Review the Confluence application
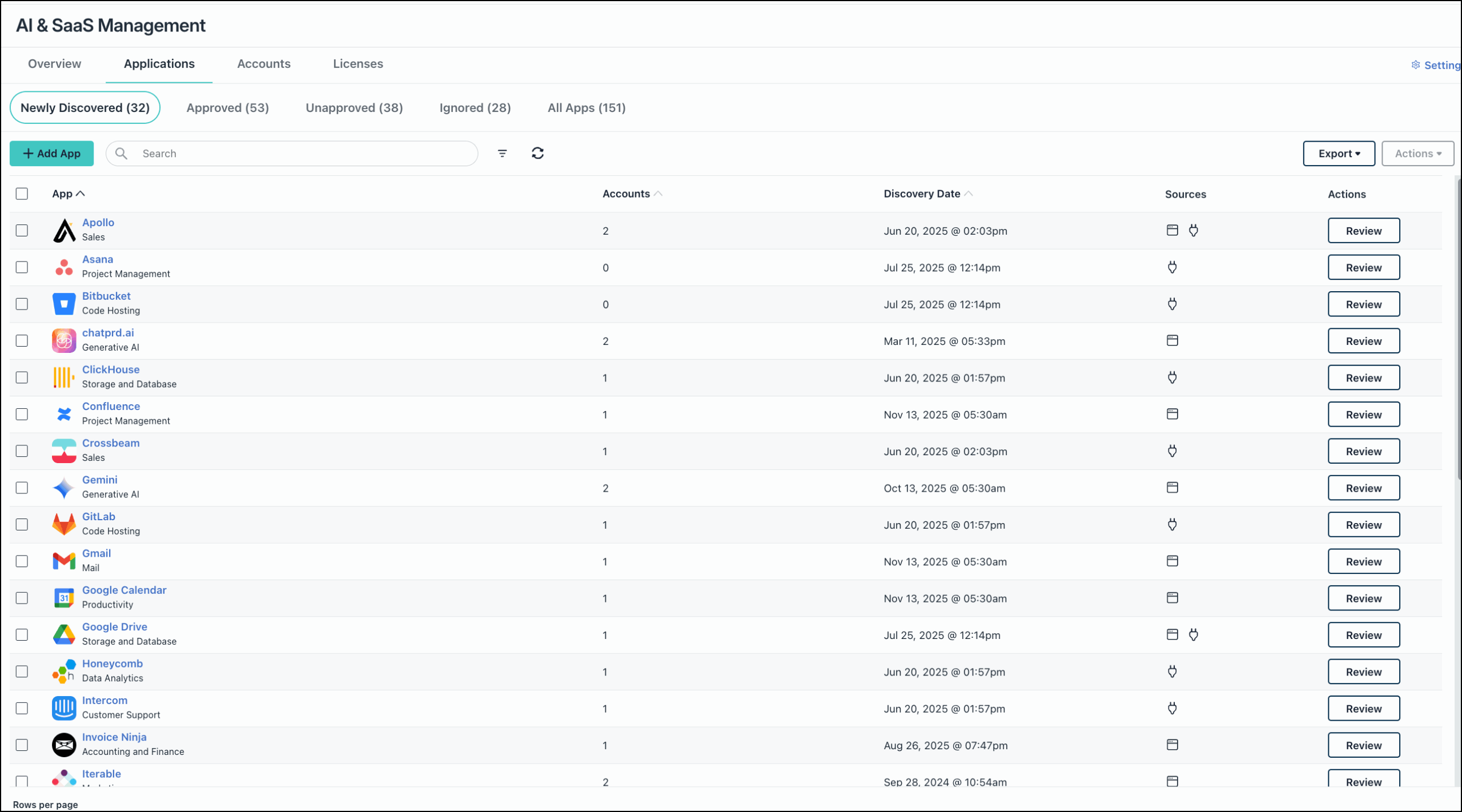This screenshot has height=812, width=1462. tap(1364, 414)
